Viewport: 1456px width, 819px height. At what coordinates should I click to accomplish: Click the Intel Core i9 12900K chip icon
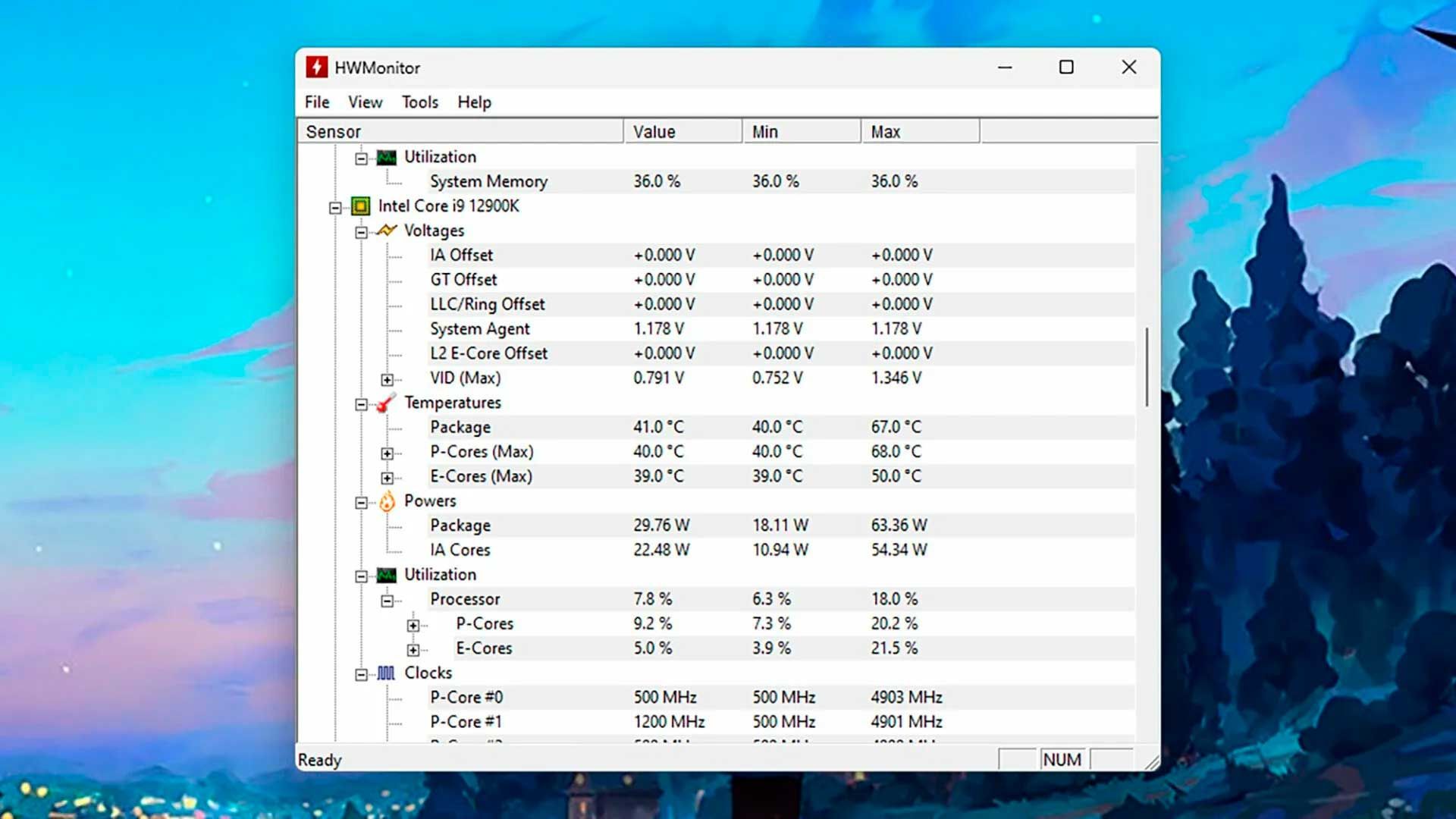[361, 206]
